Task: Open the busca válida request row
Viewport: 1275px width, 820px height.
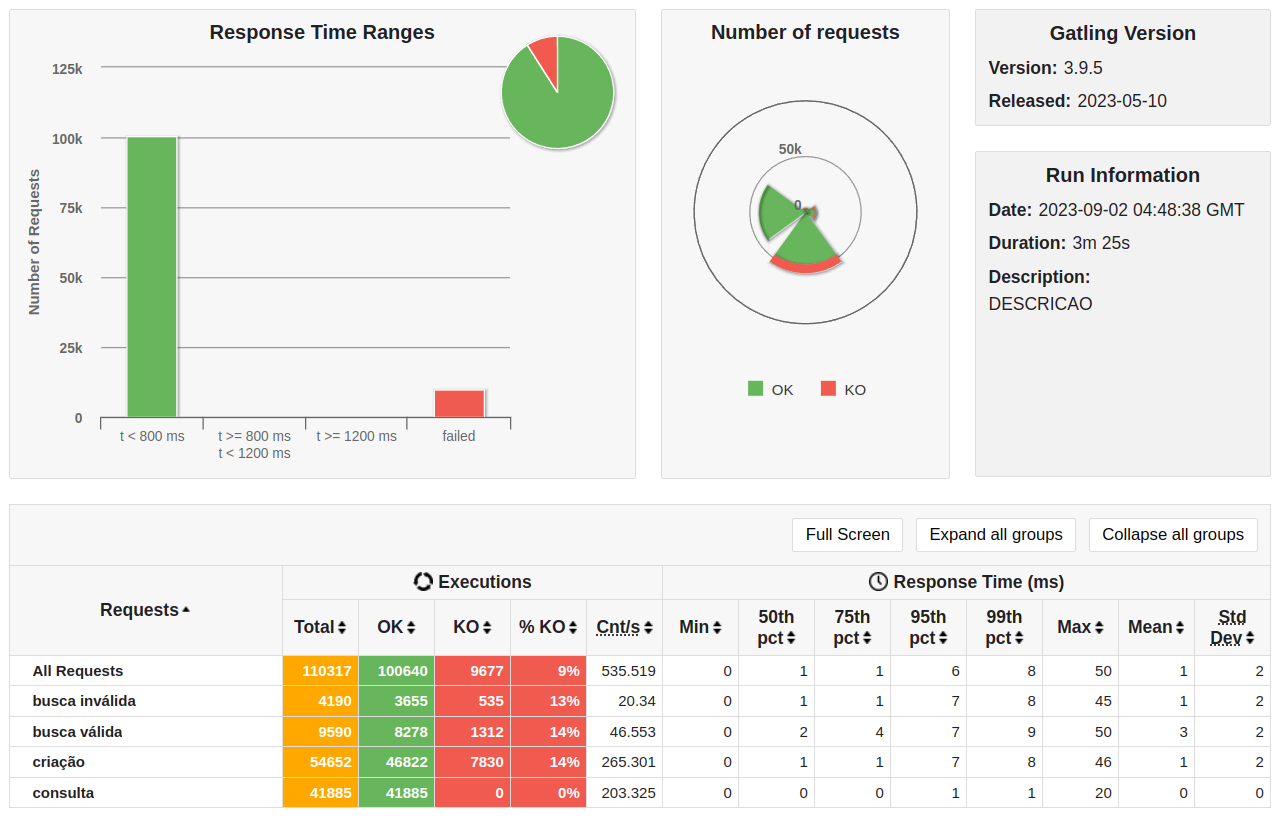Action: (x=77, y=732)
